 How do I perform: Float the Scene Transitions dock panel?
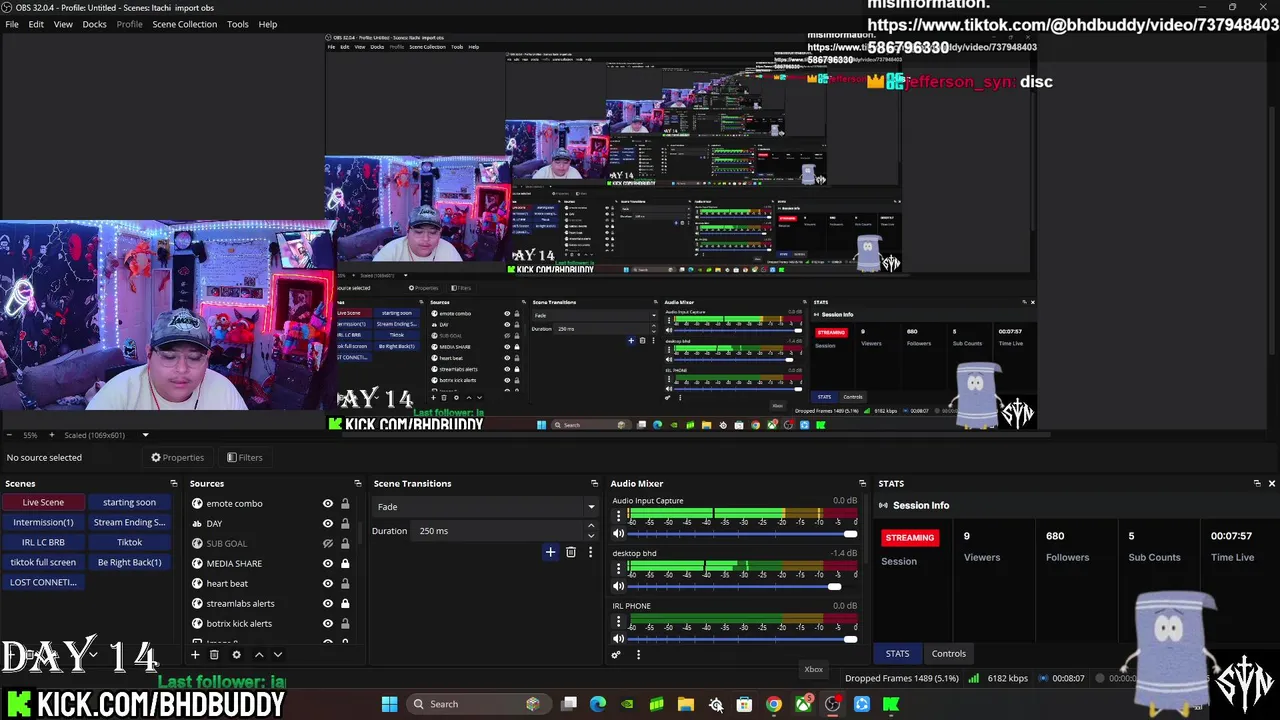pos(595,484)
